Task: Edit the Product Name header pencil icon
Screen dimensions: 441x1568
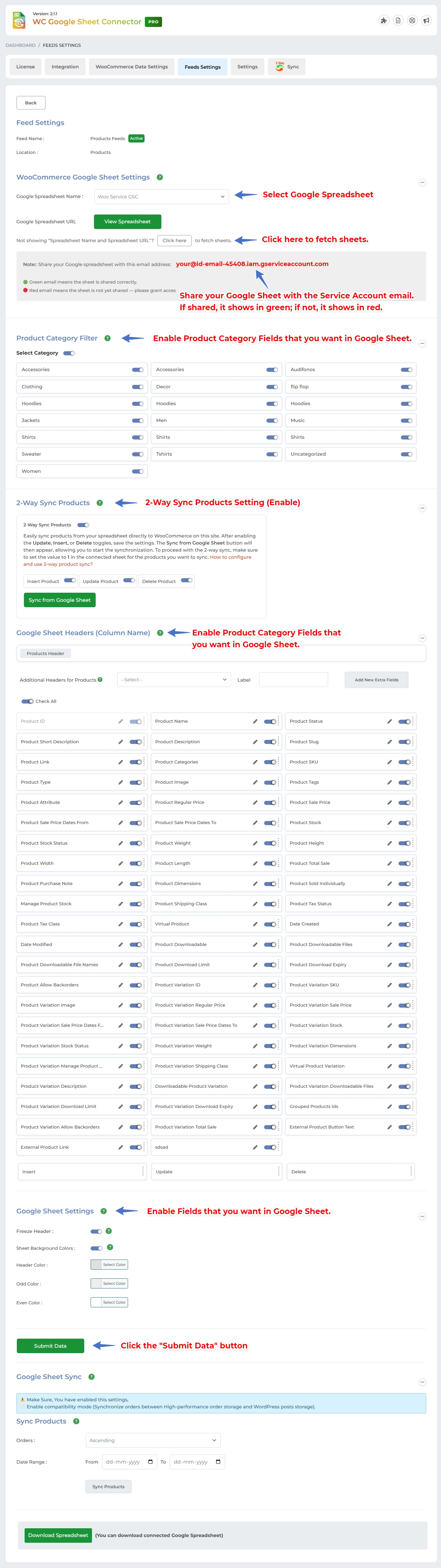Action: point(255,721)
